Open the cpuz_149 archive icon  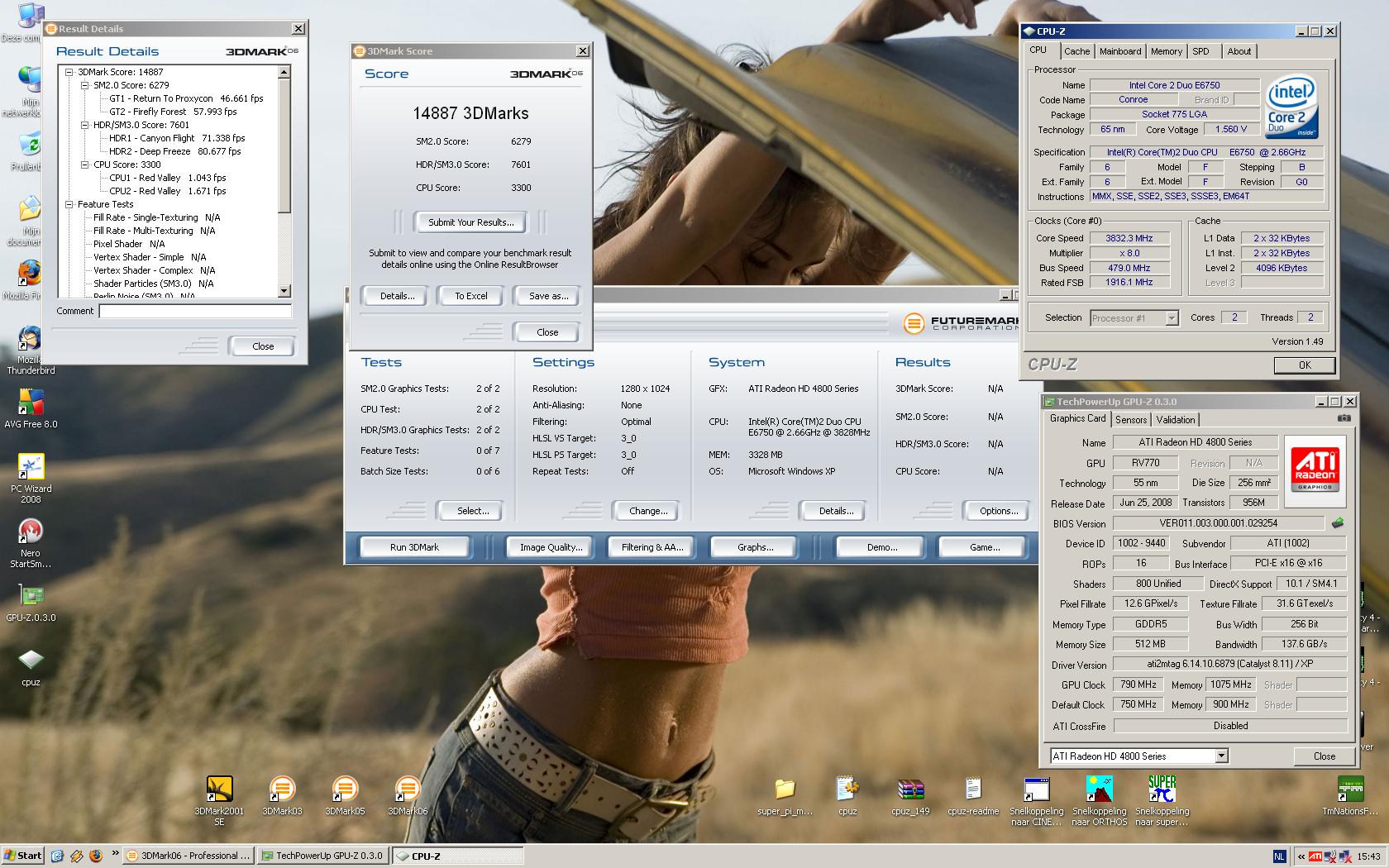coord(910,790)
